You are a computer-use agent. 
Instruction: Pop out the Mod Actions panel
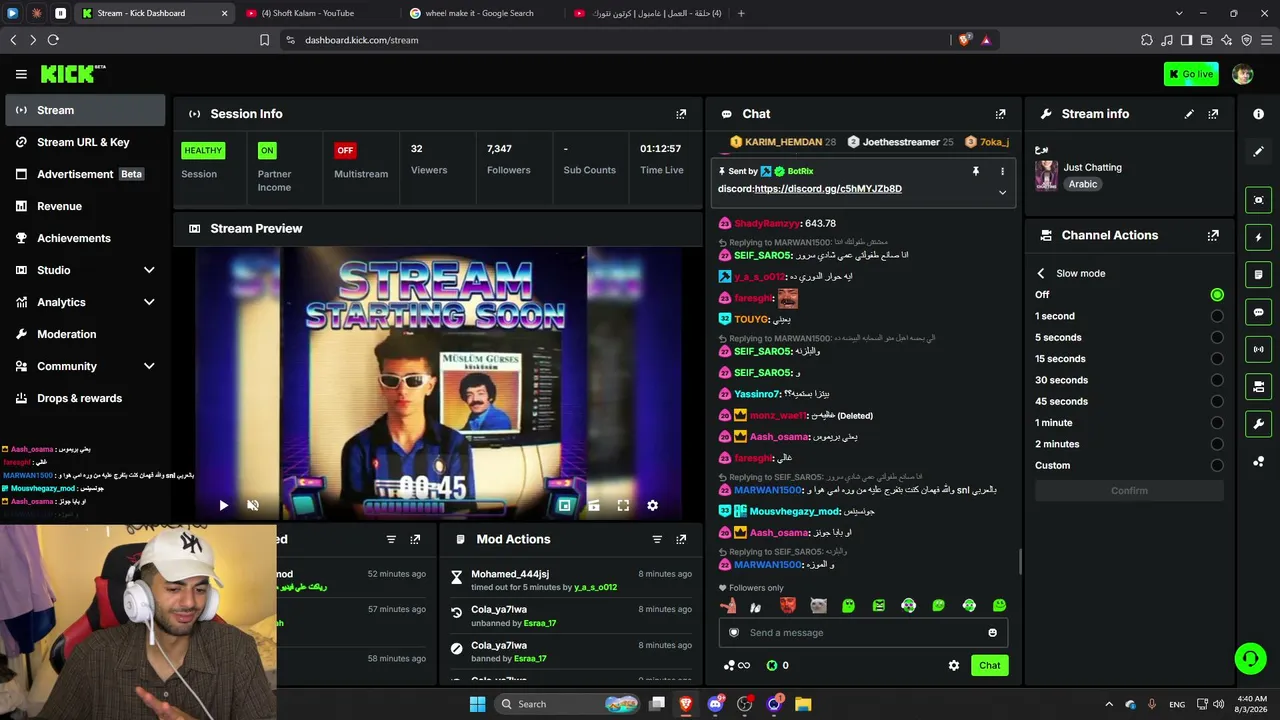tap(681, 539)
